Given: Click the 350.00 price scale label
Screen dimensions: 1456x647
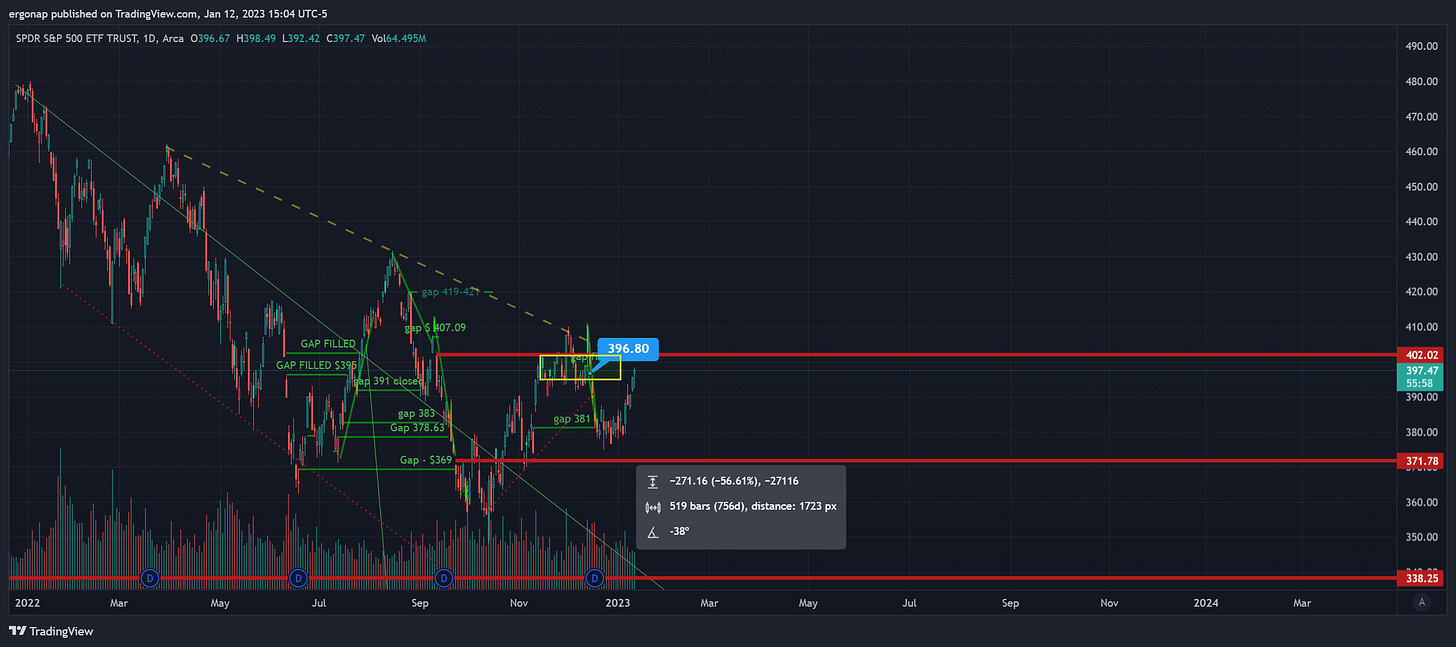Looking at the screenshot, I should [x=1424, y=537].
